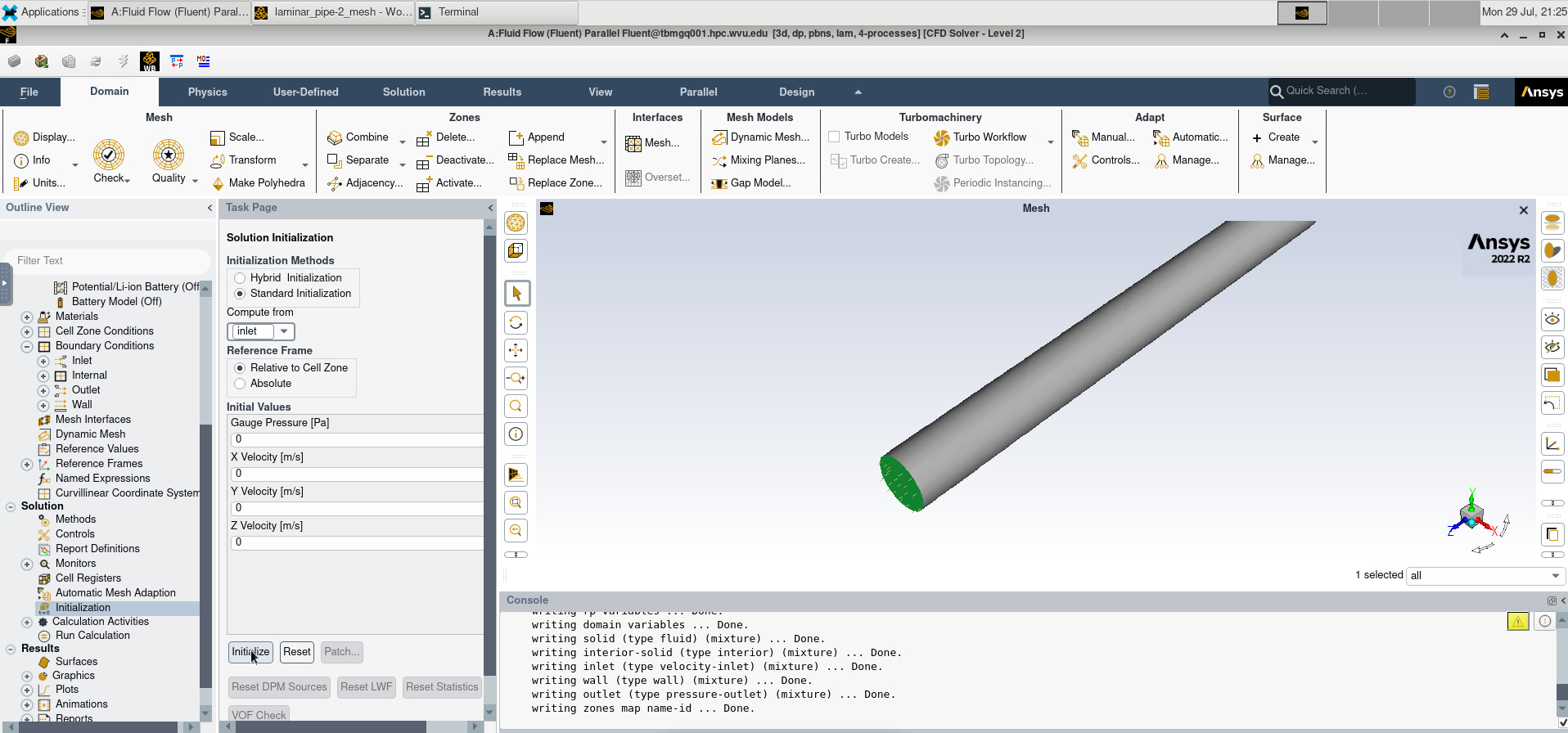Select Run Calculation in outline tree
This screenshot has height=733, width=1568.
pos(92,636)
